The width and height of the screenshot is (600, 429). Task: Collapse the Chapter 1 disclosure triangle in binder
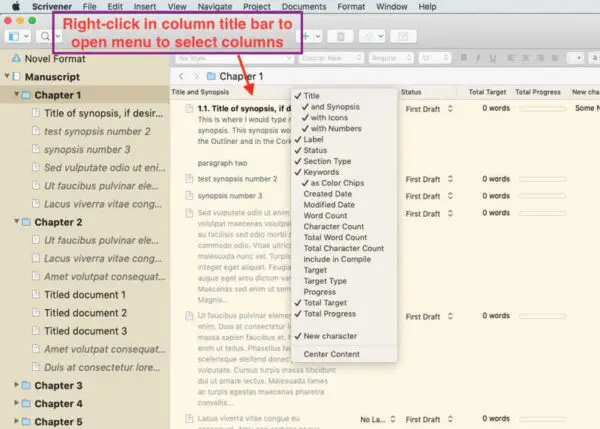pyautogui.click(x=16, y=94)
